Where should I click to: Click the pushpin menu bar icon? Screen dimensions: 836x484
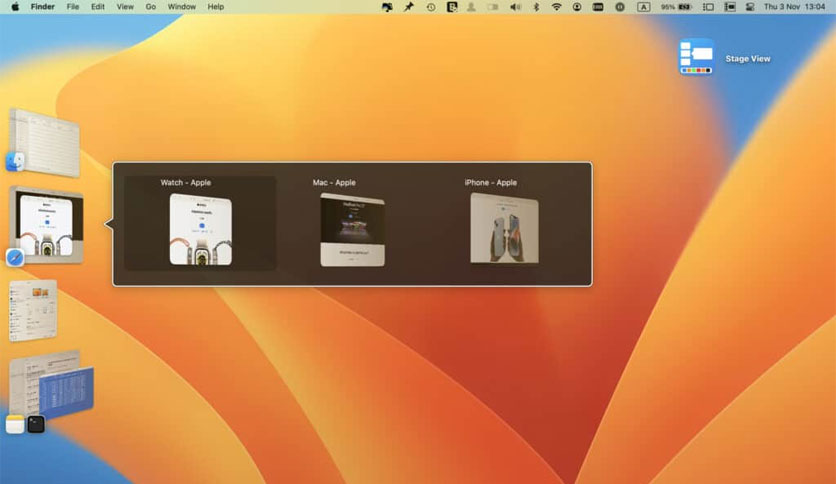[x=408, y=7]
